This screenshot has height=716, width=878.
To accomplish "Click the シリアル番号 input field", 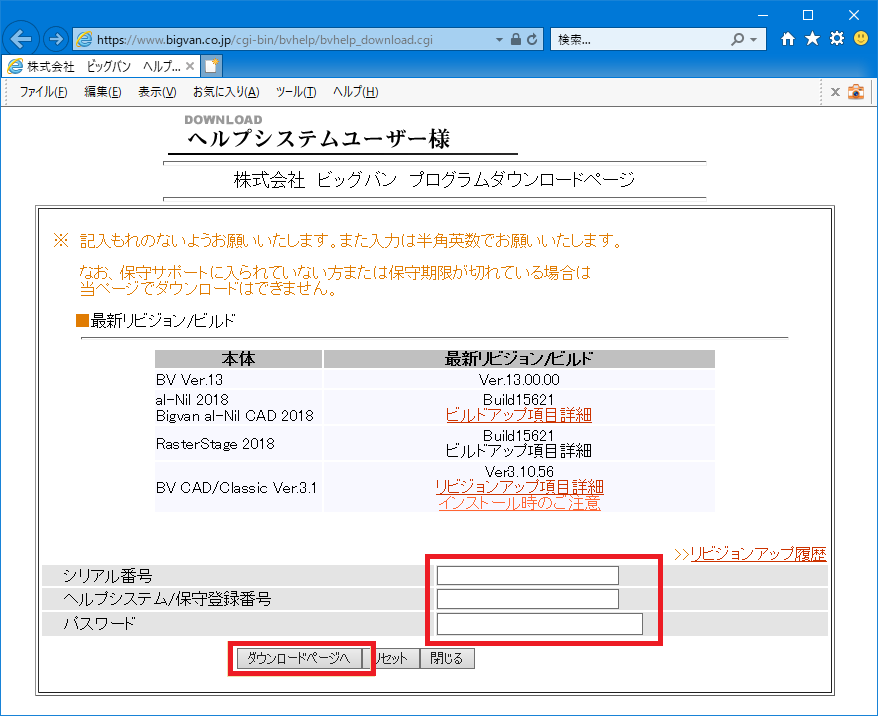I will tap(528, 575).
